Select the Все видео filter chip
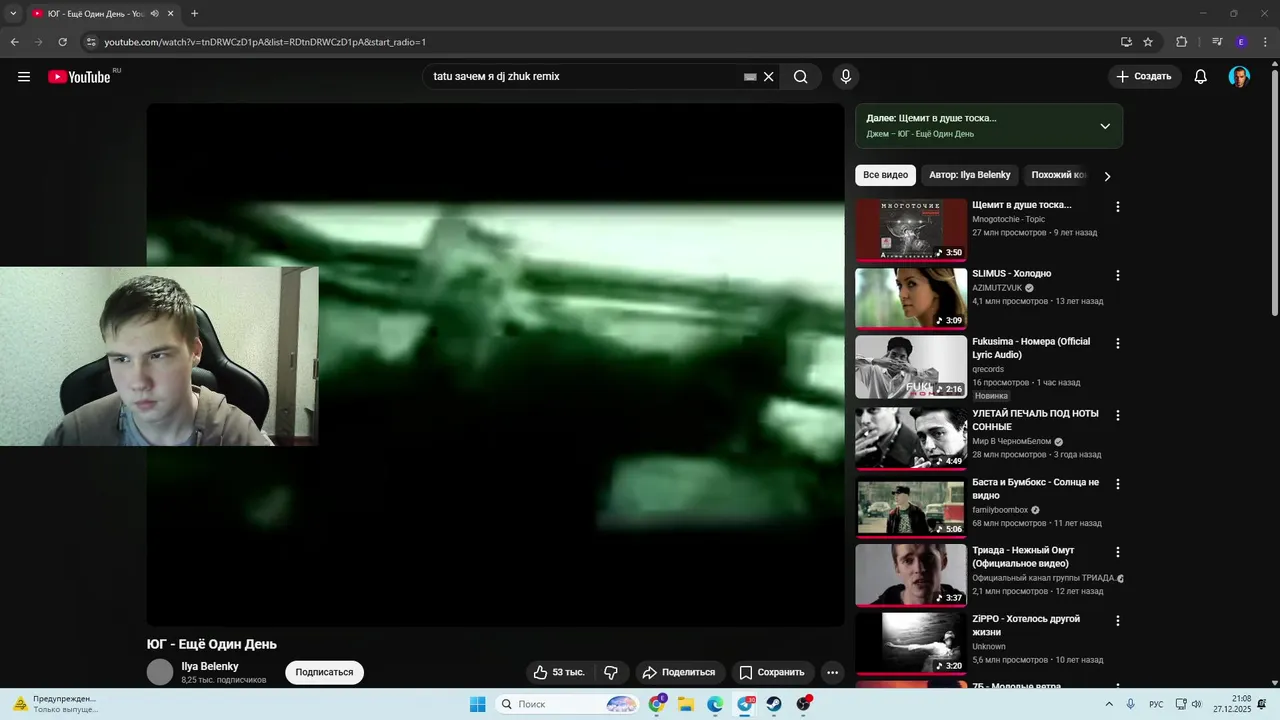 [885, 175]
